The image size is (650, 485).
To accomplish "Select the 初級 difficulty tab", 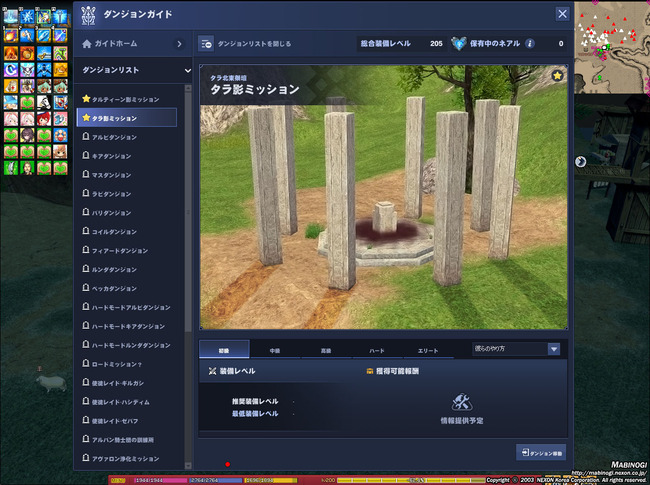I will point(224,349).
